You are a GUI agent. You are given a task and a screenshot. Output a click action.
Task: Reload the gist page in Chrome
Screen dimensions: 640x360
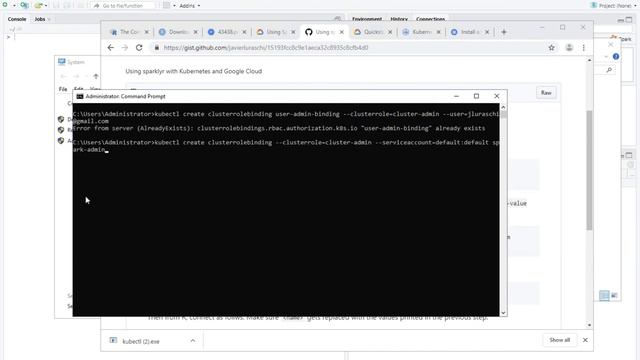pos(139,48)
